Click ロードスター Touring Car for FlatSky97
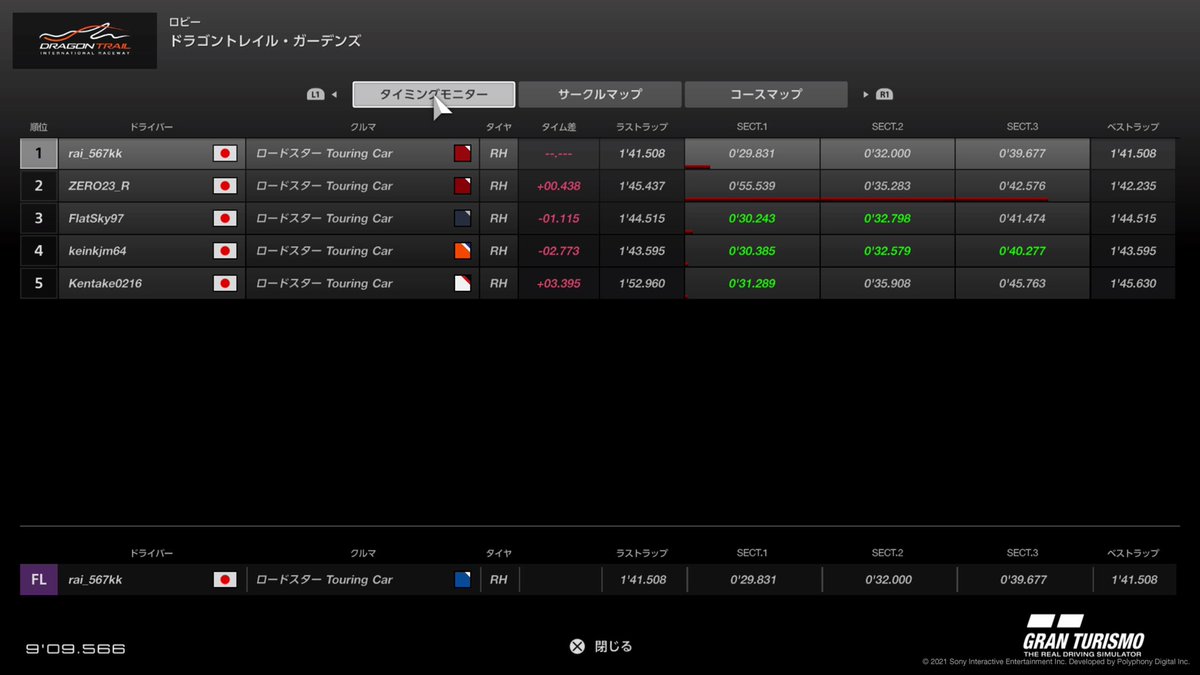Image resolution: width=1200 pixels, height=675 pixels. (324, 218)
